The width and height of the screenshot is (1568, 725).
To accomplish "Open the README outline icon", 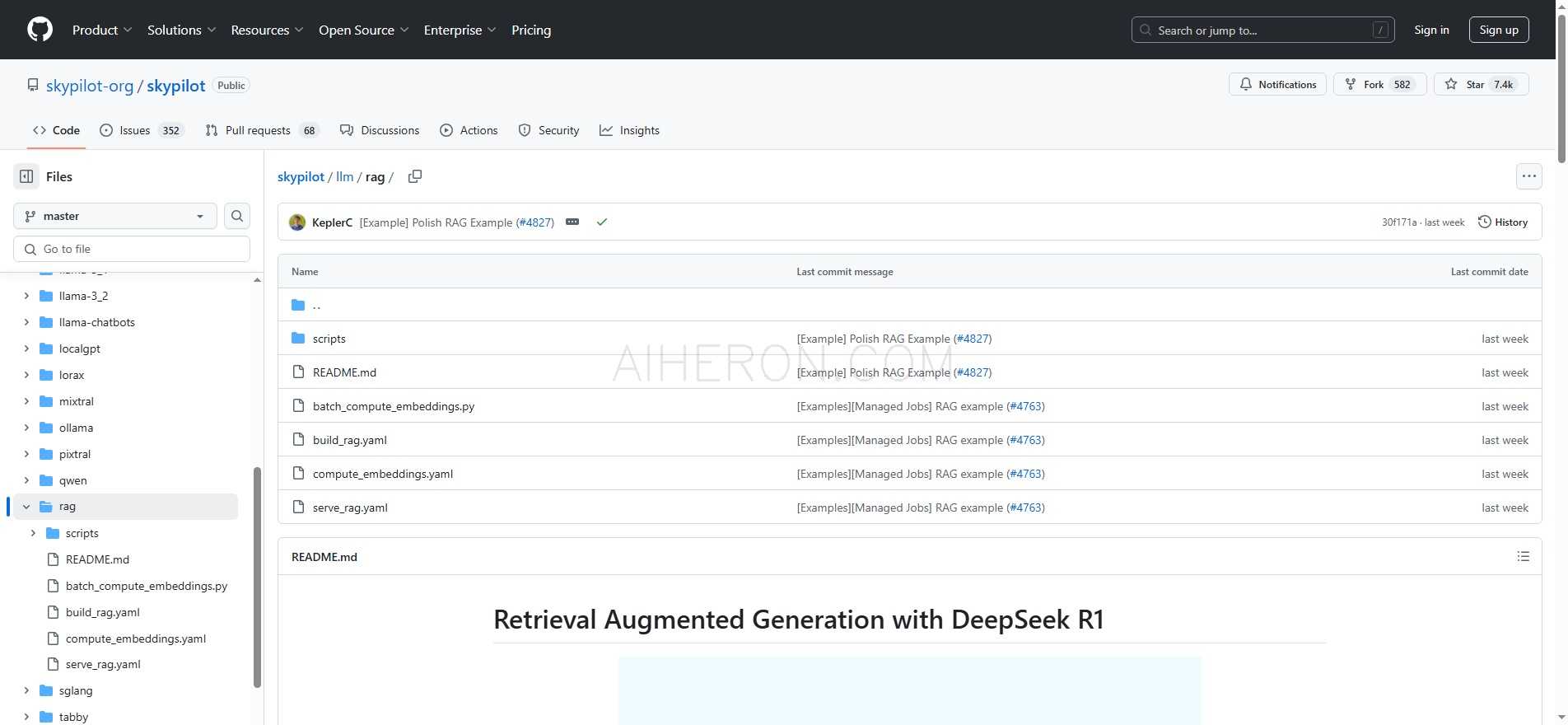I will [x=1524, y=557].
